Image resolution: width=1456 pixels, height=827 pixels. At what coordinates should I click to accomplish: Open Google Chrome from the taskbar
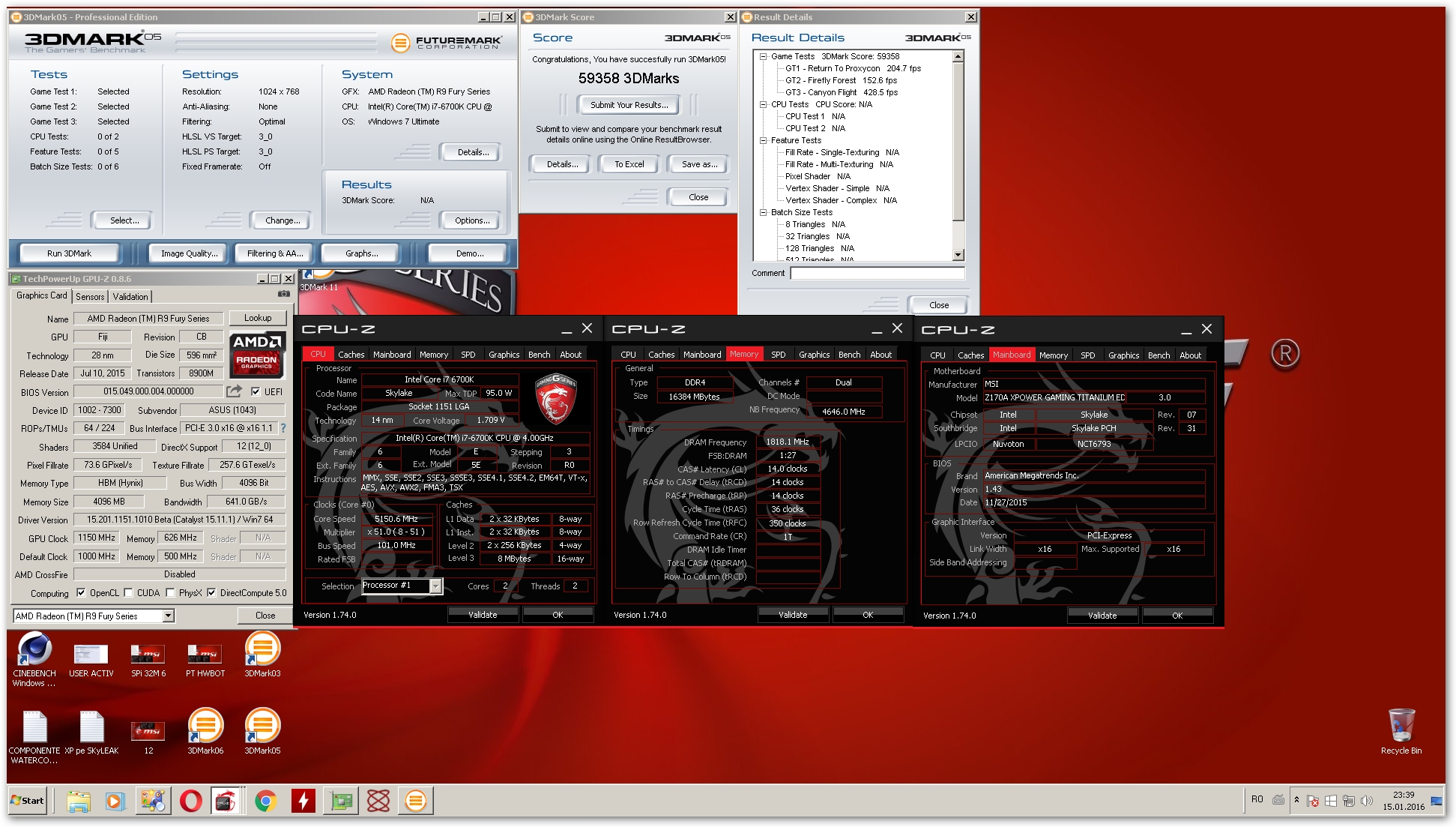coord(265,801)
